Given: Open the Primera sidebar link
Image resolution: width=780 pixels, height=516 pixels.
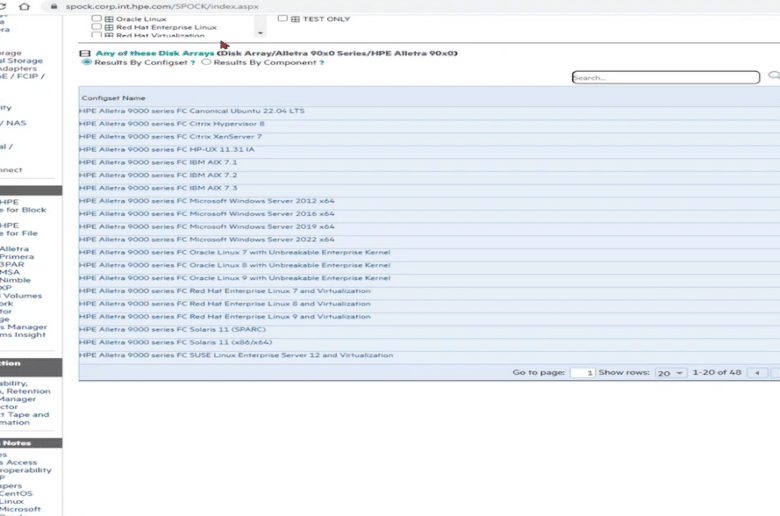Looking at the screenshot, I should [x=17, y=257].
